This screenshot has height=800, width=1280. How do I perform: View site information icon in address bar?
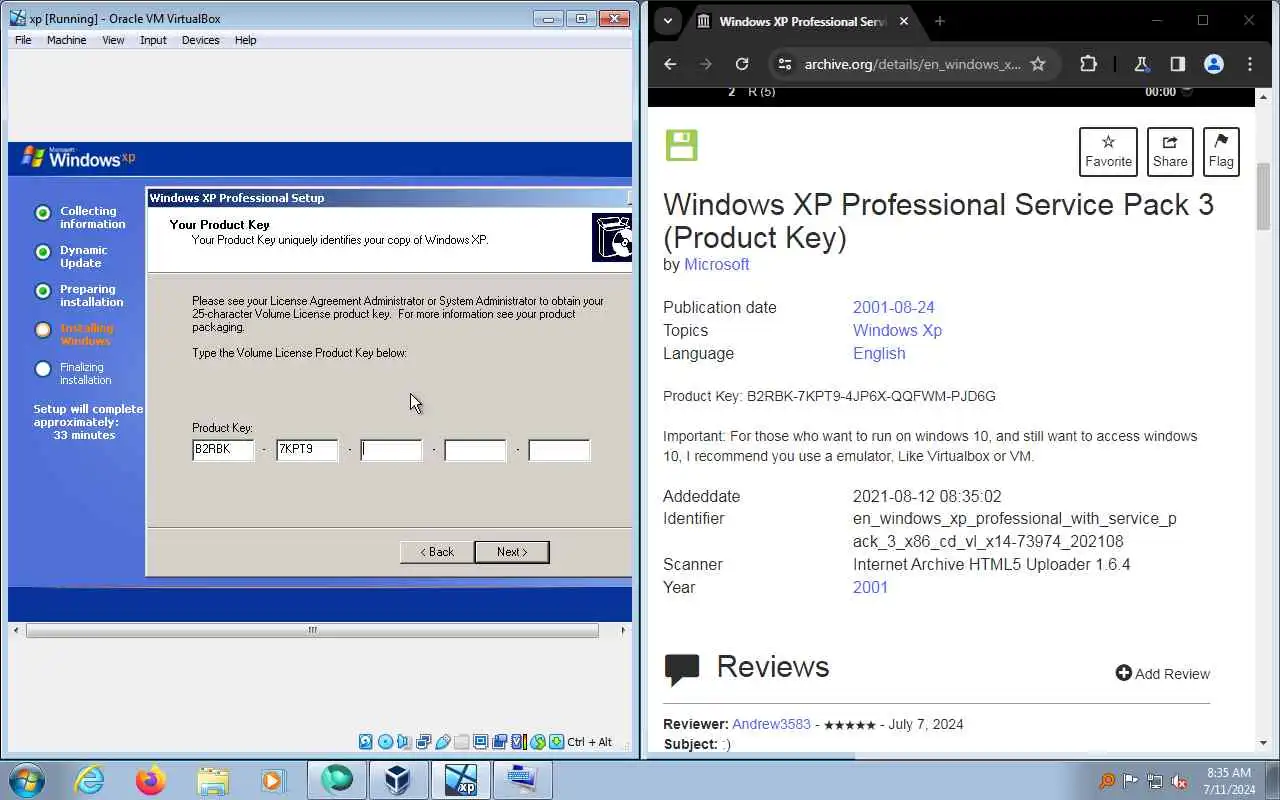[786, 64]
